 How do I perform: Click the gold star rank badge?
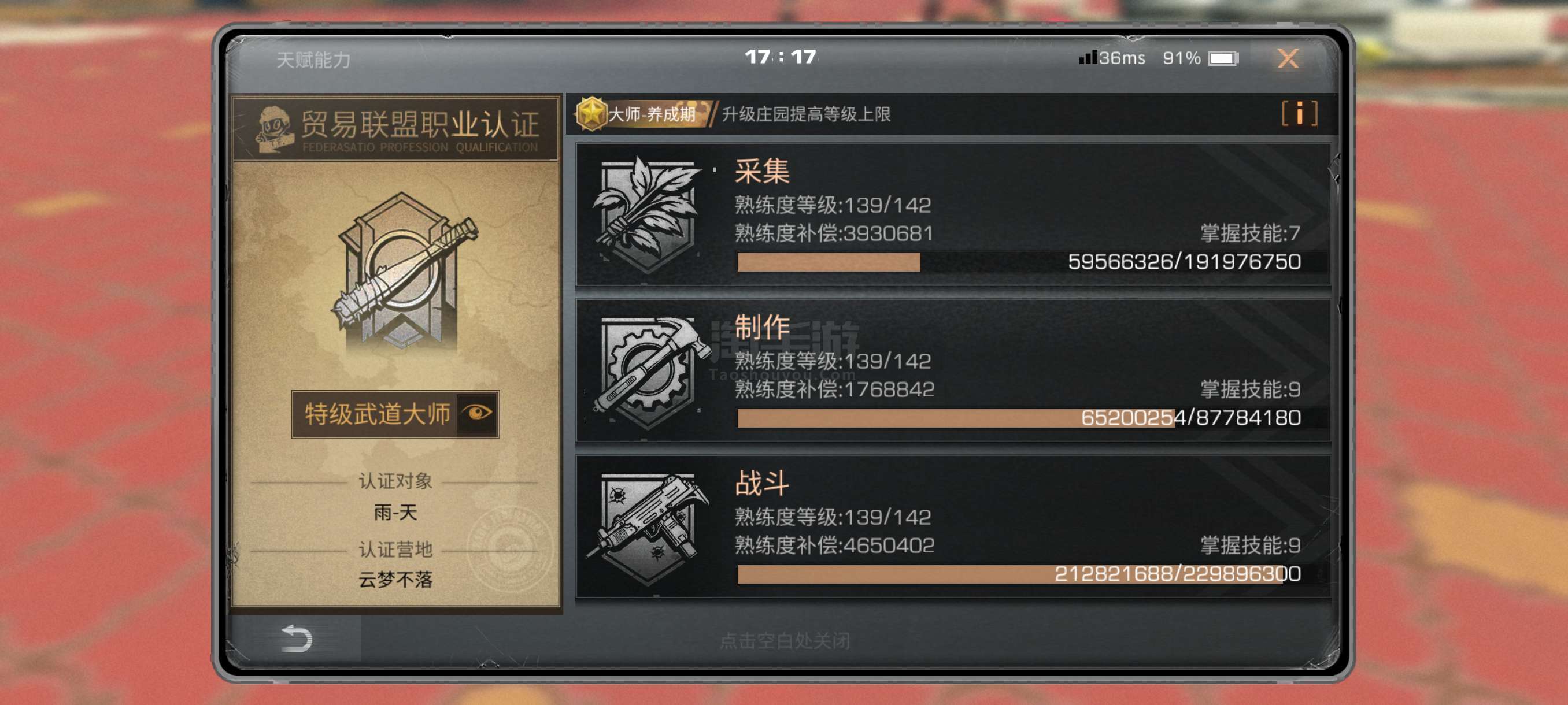coord(590,114)
